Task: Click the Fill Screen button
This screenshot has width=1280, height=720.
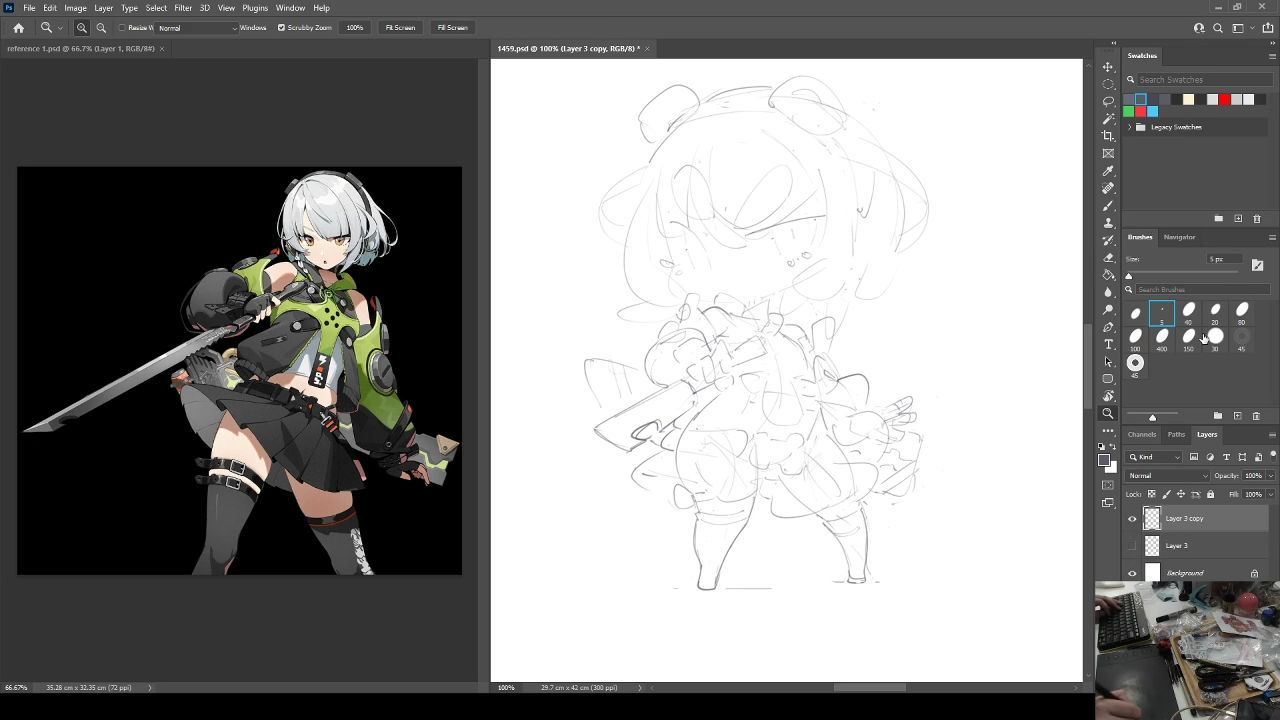Action: [452, 28]
